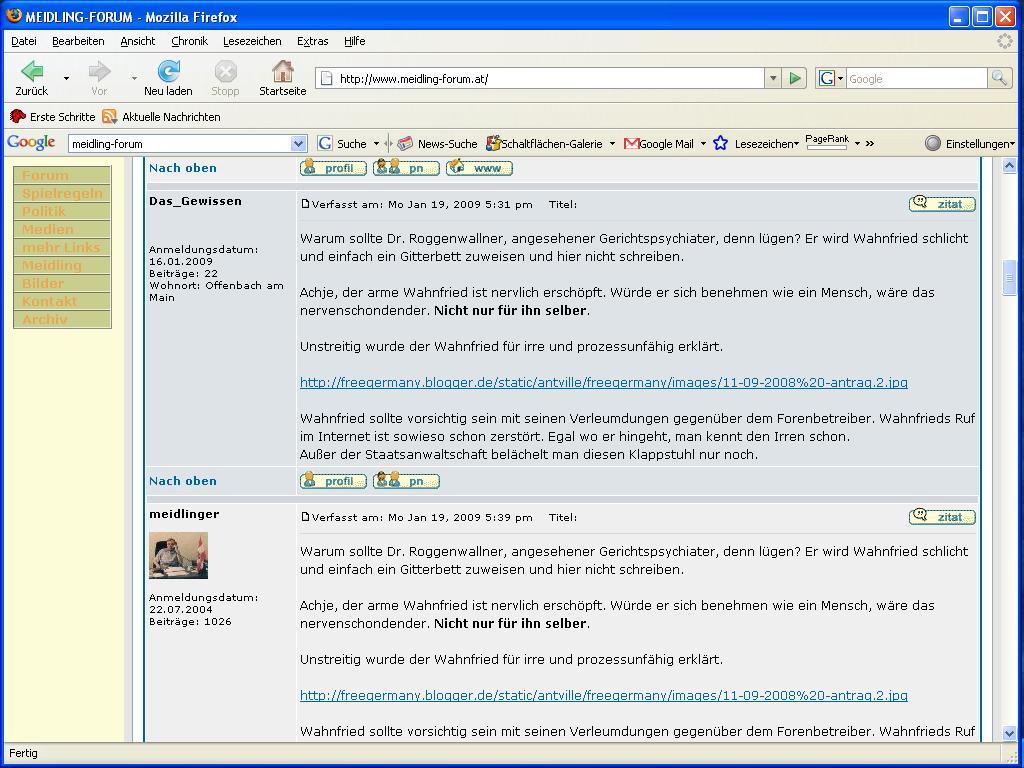
Task: Click the search magnifier icon in search box
Action: point(998,78)
